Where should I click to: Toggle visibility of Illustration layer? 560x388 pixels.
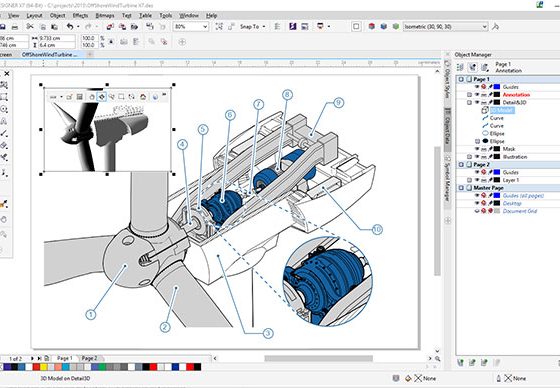[477, 157]
